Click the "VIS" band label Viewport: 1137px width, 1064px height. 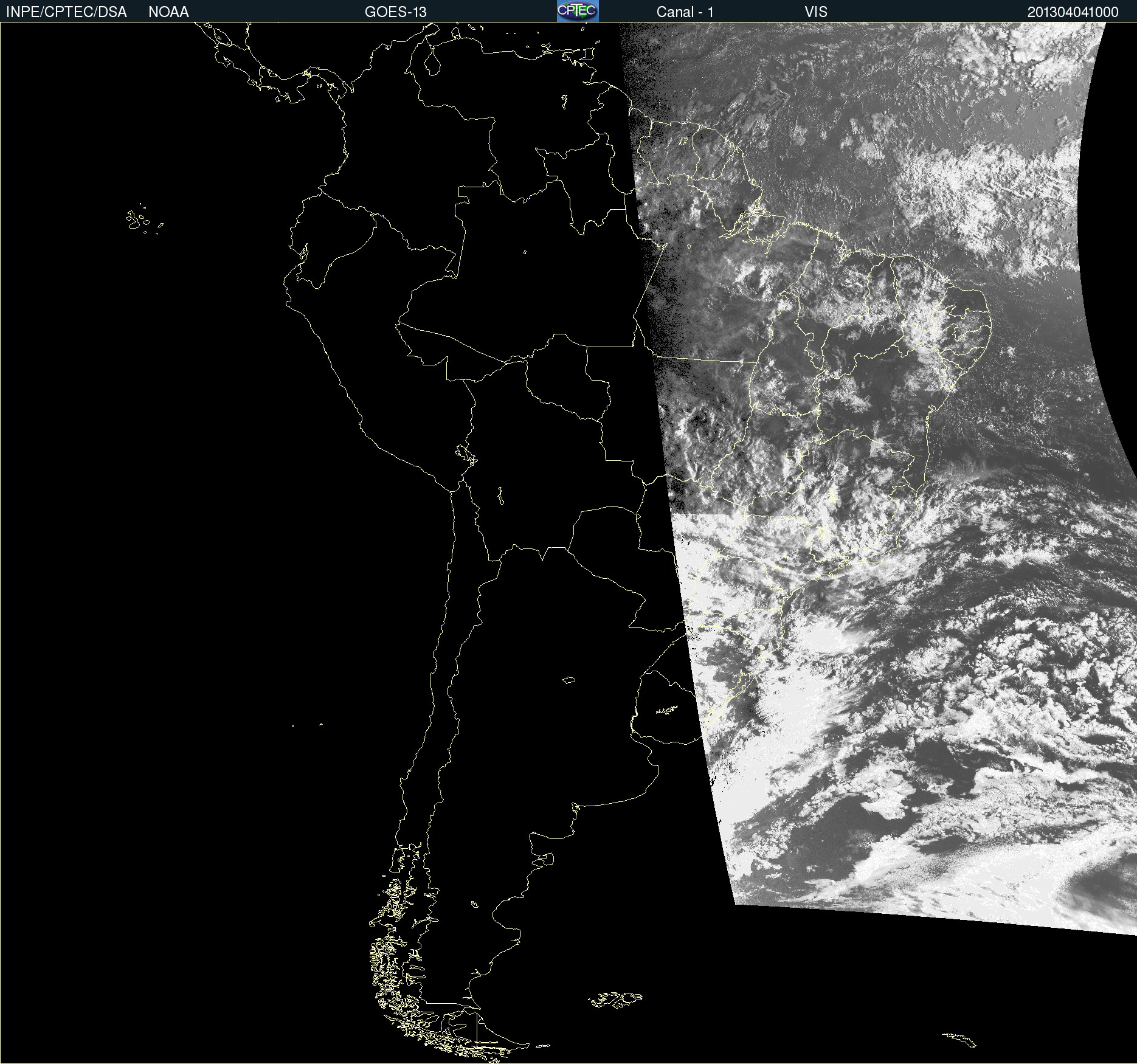tap(816, 12)
